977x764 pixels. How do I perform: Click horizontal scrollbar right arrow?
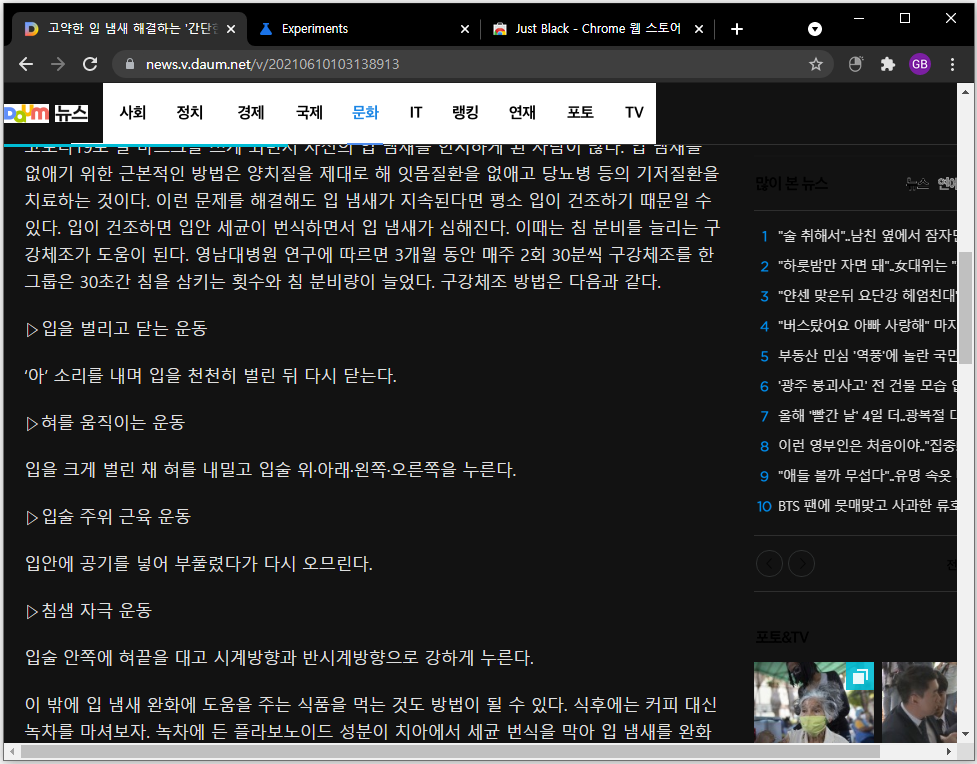point(949,751)
